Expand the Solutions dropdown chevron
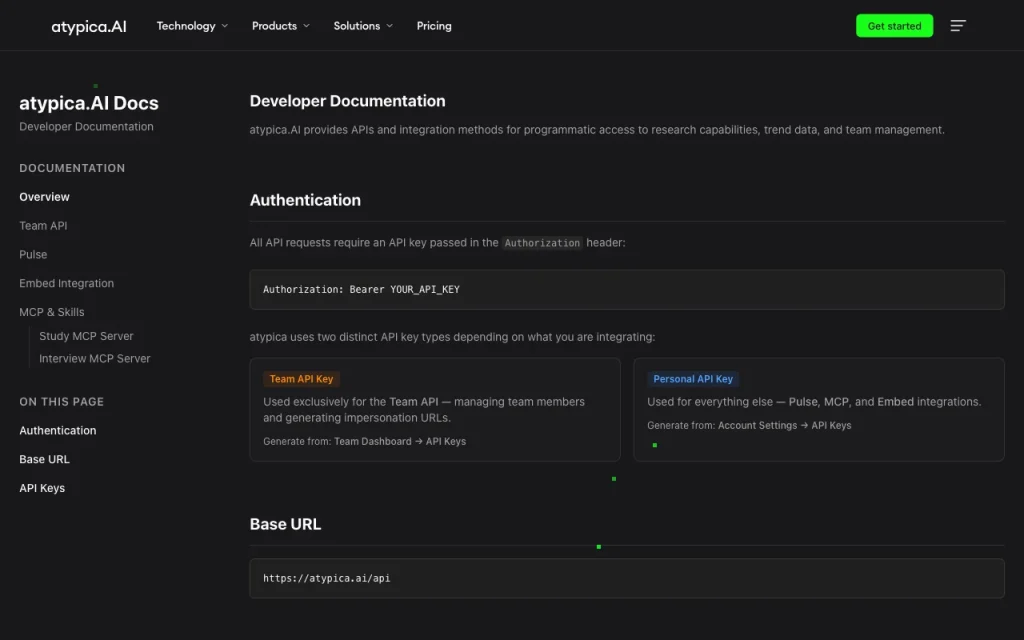 coord(390,26)
